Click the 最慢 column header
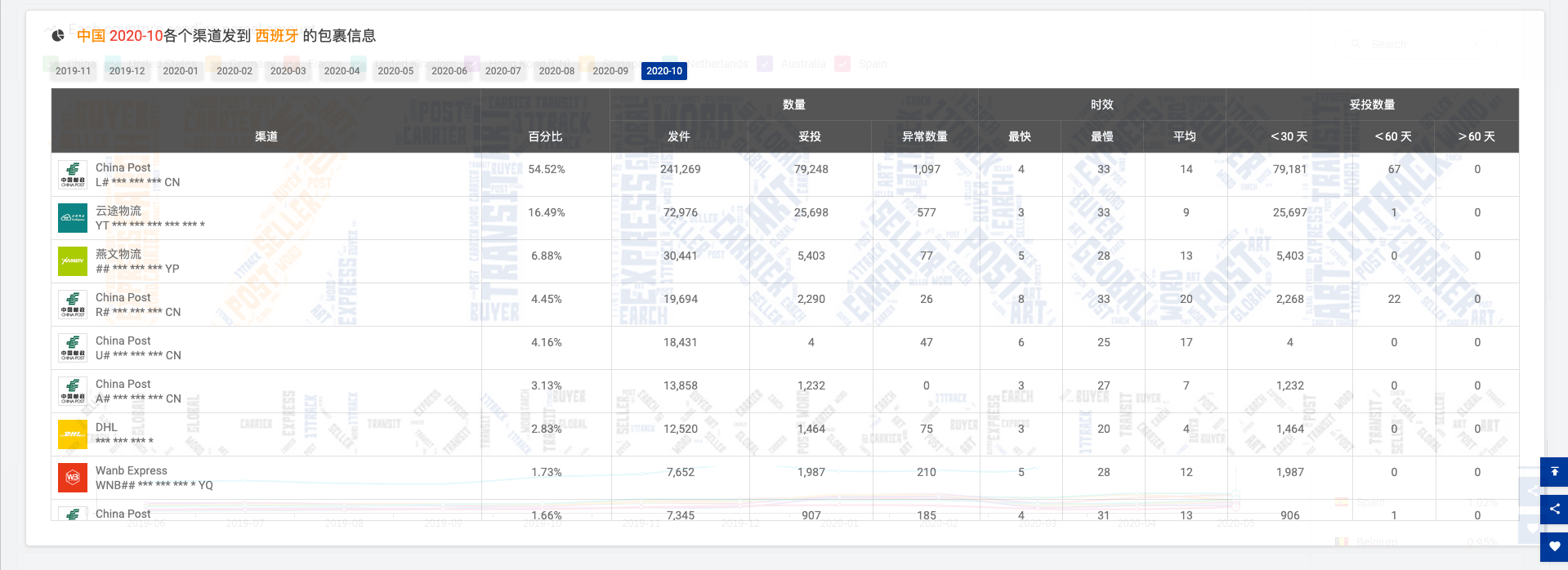 [x=1102, y=136]
